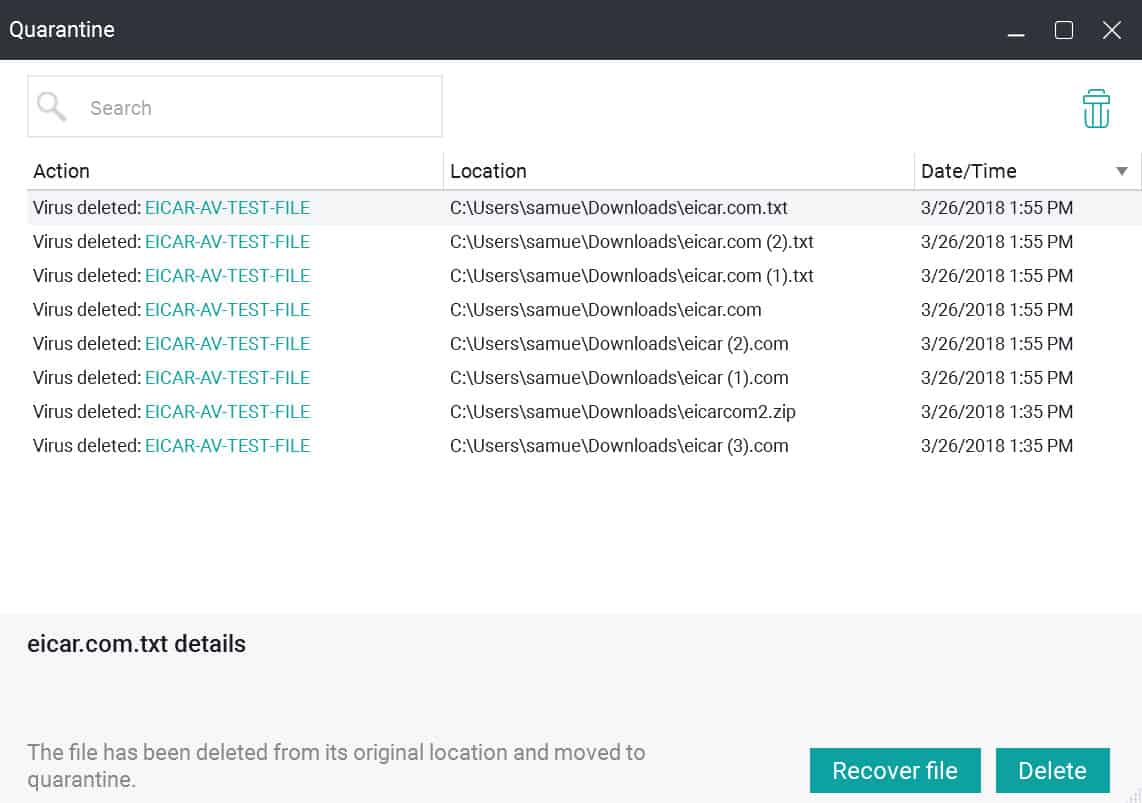Select the eicarcom2.zip quarantine entry

coord(584,412)
